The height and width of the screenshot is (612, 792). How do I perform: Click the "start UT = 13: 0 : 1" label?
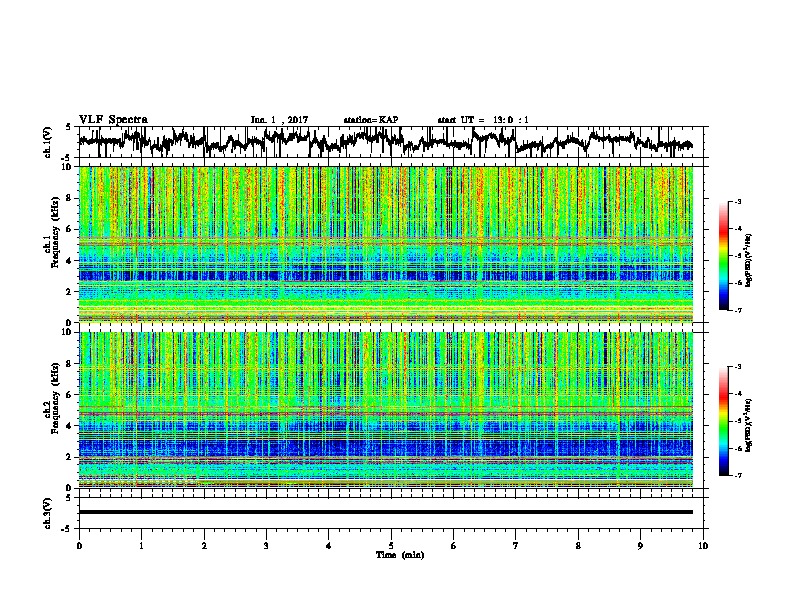(x=483, y=120)
